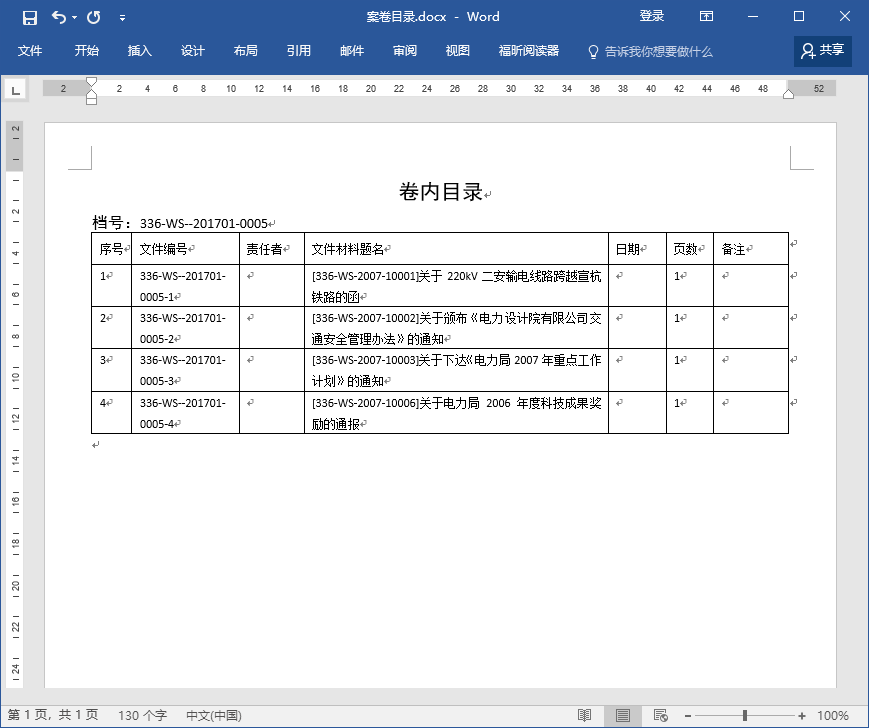The height and width of the screenshot is (728, 869).
Task: Switch to the 插入 (Insert) tab
Action: pyautogui.click(x=140, y=51)
